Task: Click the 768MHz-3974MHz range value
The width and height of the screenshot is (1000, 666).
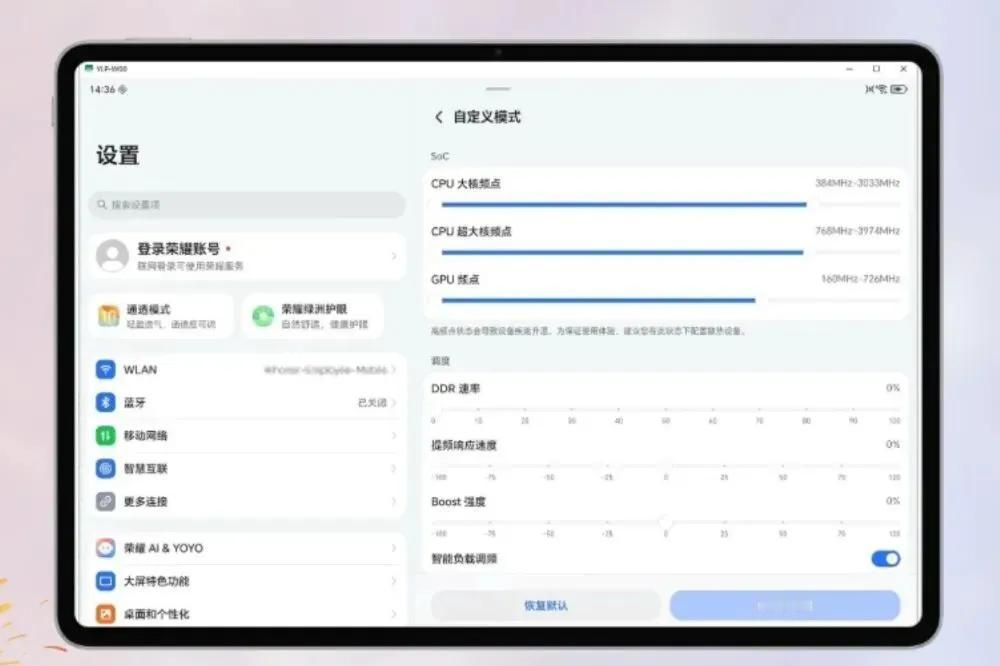Action: point(858,231)
